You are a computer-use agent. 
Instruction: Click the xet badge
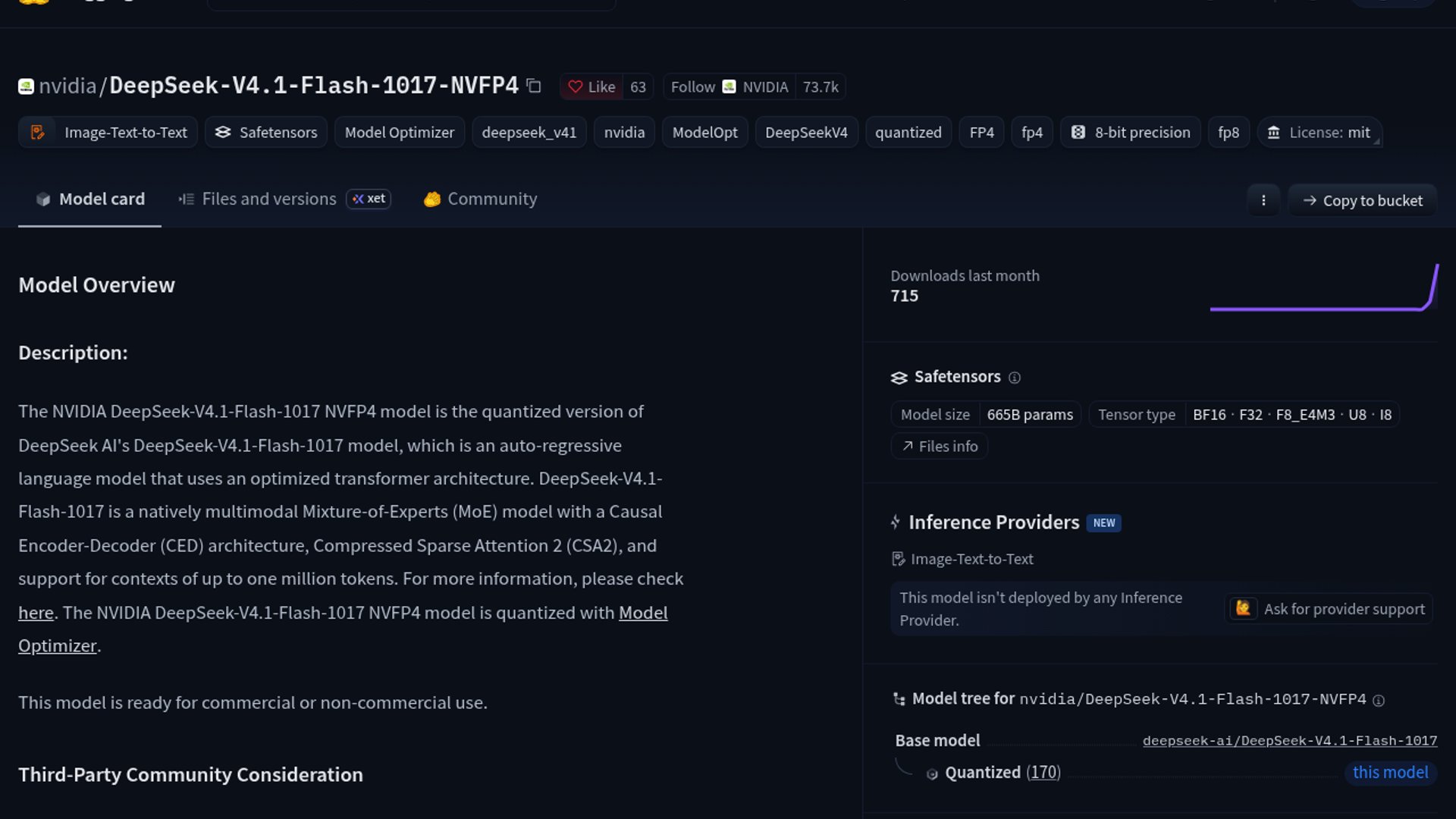369,199
